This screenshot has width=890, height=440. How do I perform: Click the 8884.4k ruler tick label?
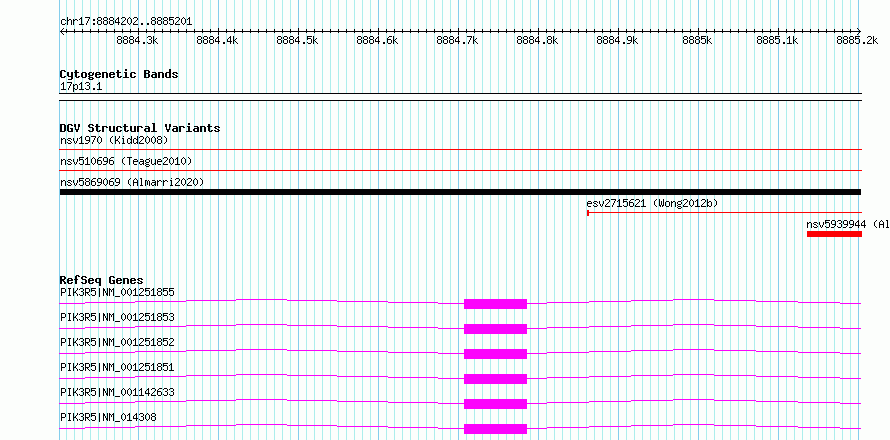point(217,40)
